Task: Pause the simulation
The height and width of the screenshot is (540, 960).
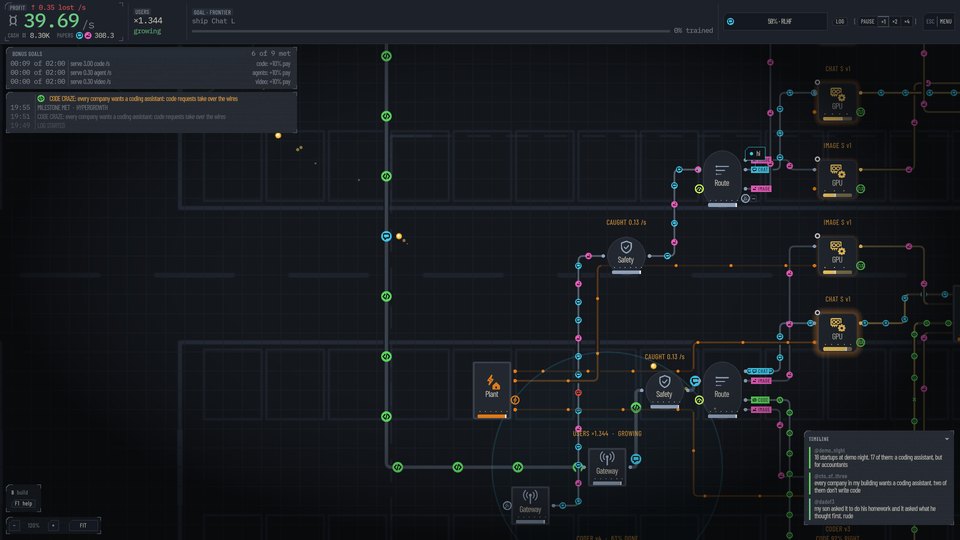Action: (x=867, y=21)
